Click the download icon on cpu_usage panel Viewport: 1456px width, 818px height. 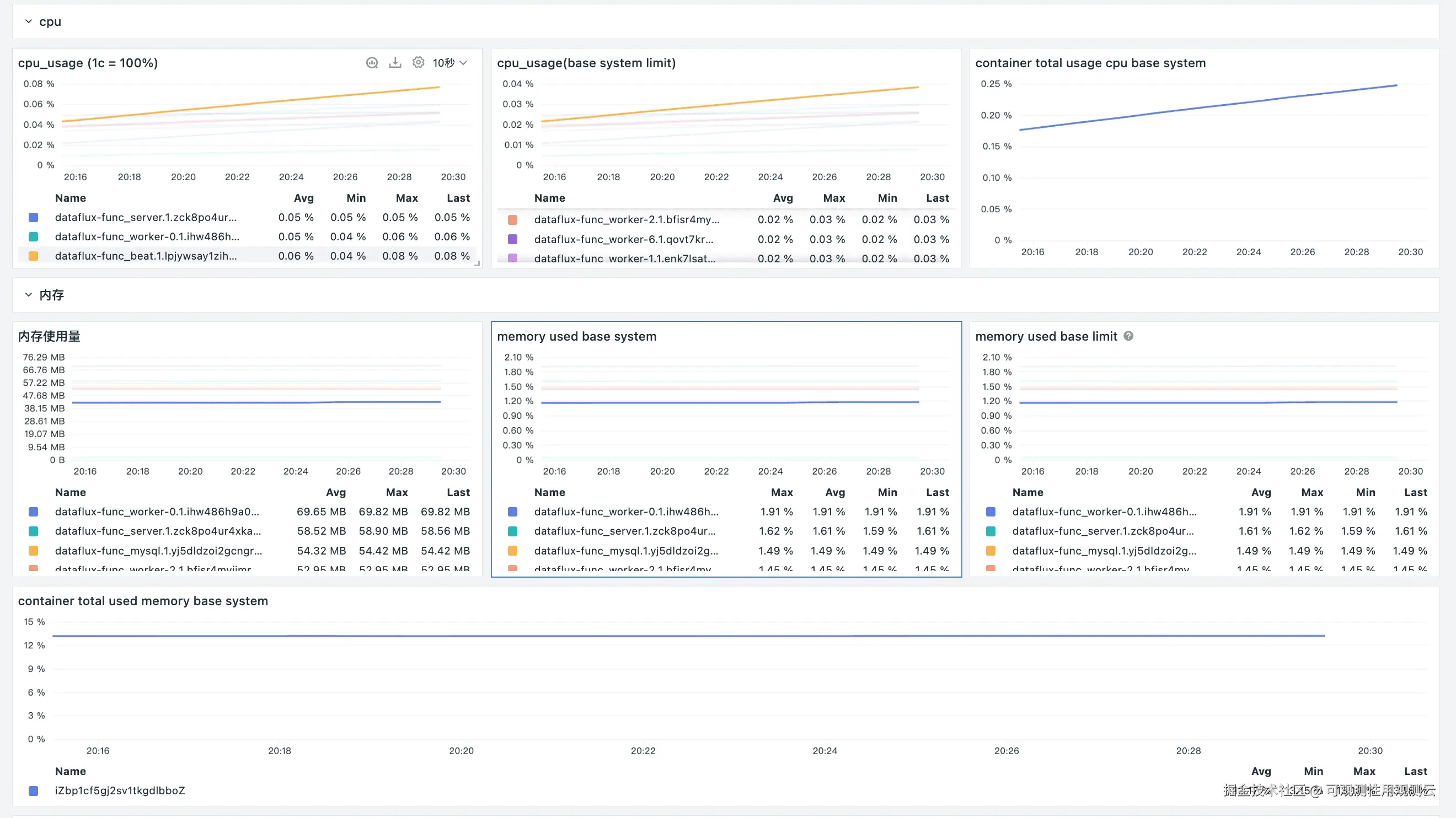click(x=395, y=63)
